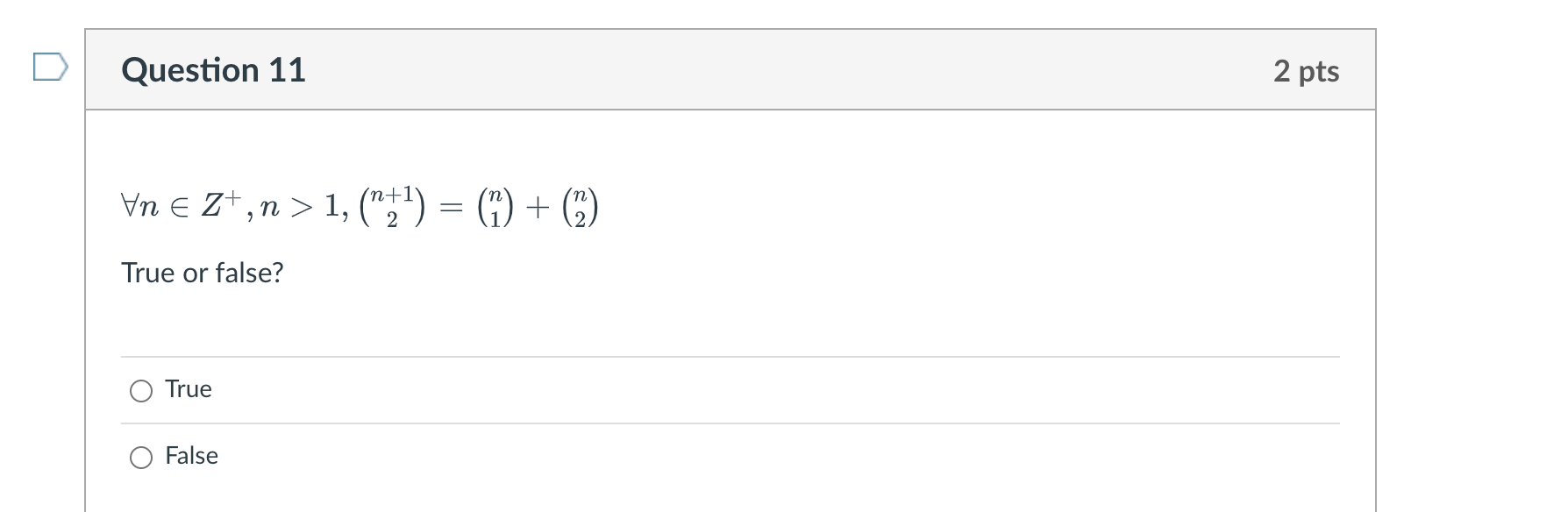1568x512 pixels.
Task: Click the True option label text
Action: (189, 389)
